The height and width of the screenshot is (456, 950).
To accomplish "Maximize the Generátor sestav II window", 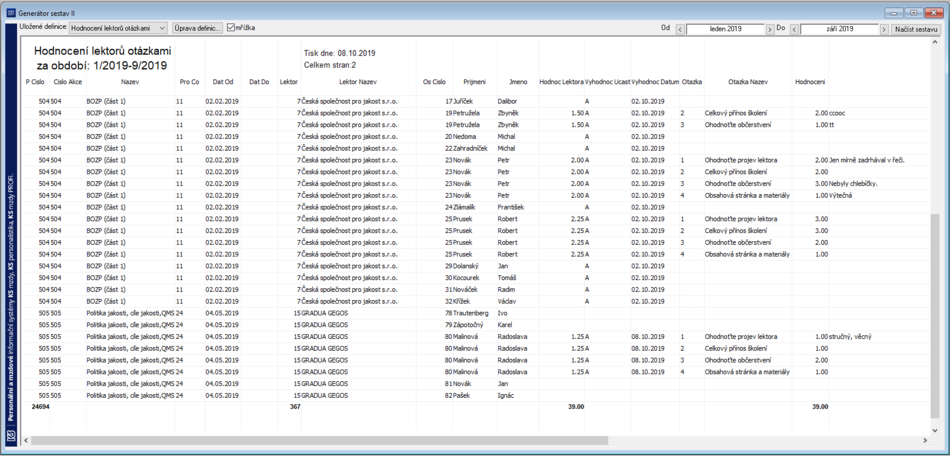I will pos(912,12).
